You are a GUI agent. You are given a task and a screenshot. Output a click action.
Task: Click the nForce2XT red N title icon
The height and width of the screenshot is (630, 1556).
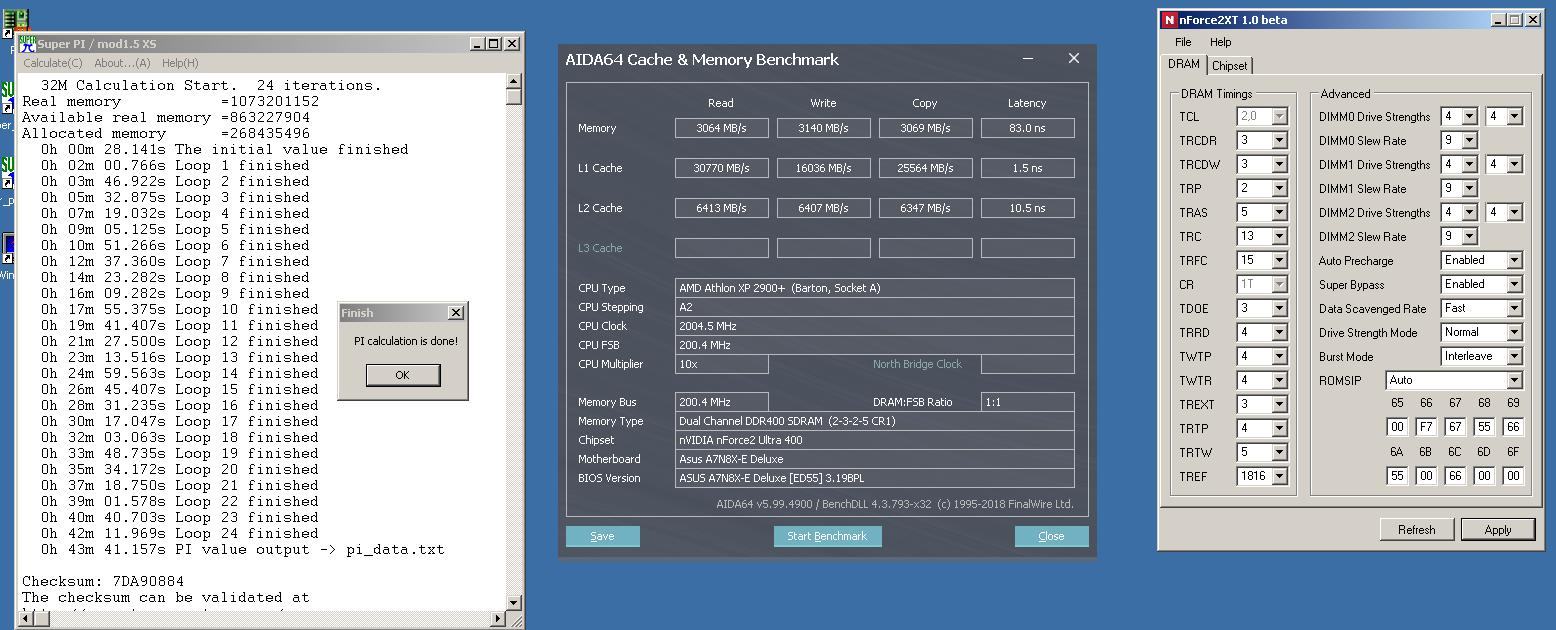(1170, 20)
